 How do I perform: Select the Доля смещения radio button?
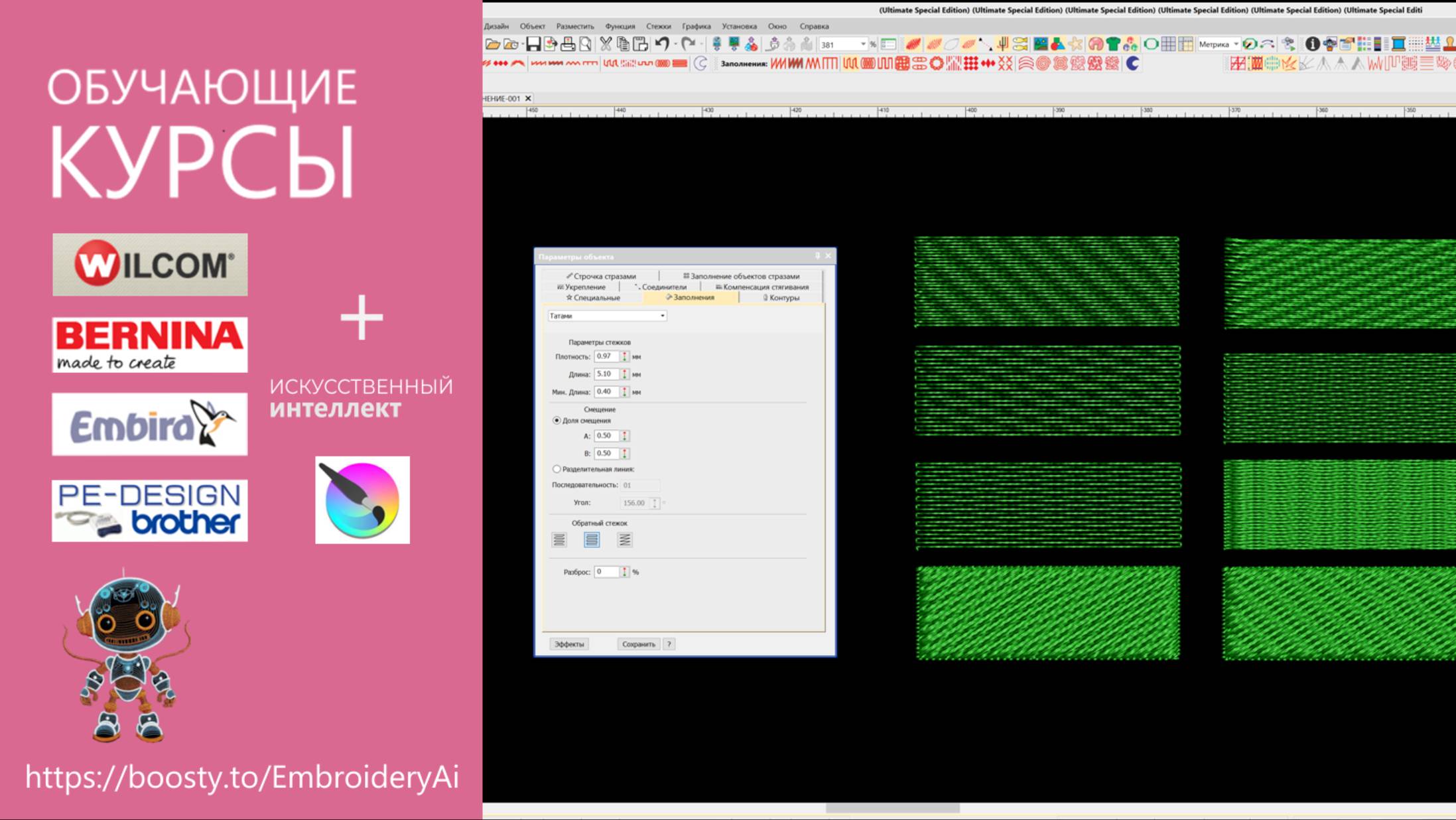pyautogui.click(x=557, y=421)
